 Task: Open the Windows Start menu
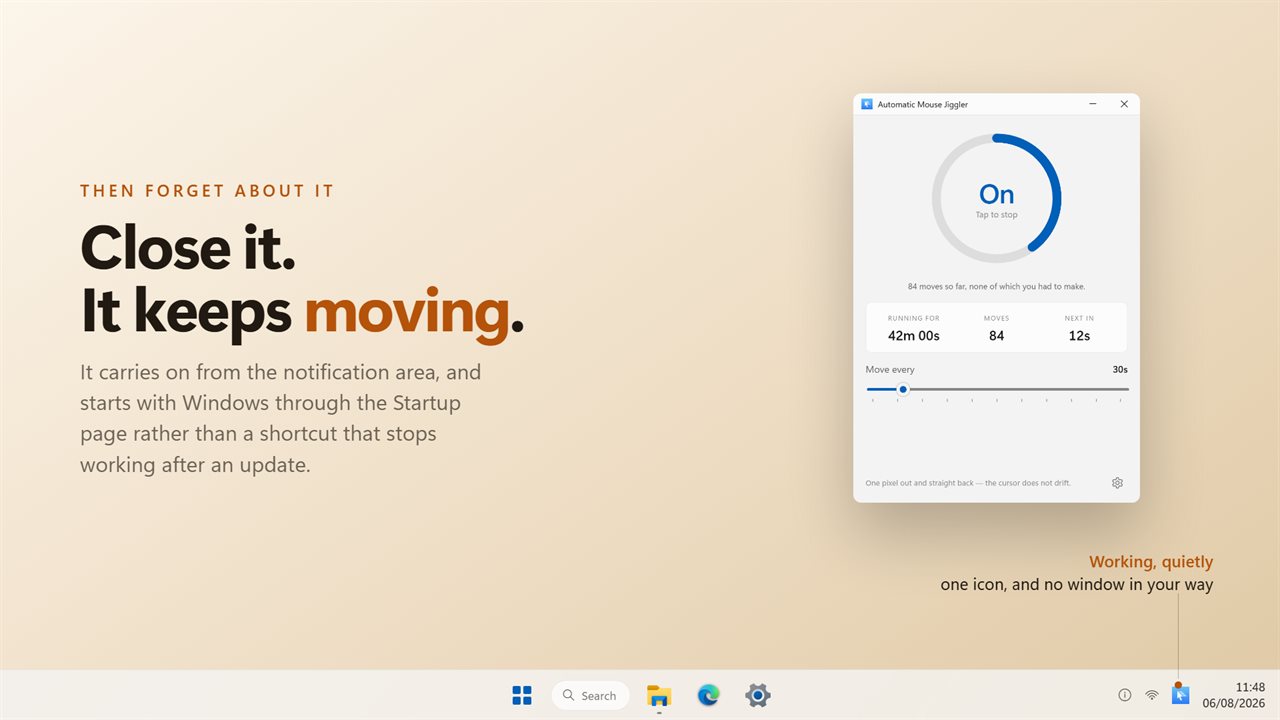tap(521, 695)
